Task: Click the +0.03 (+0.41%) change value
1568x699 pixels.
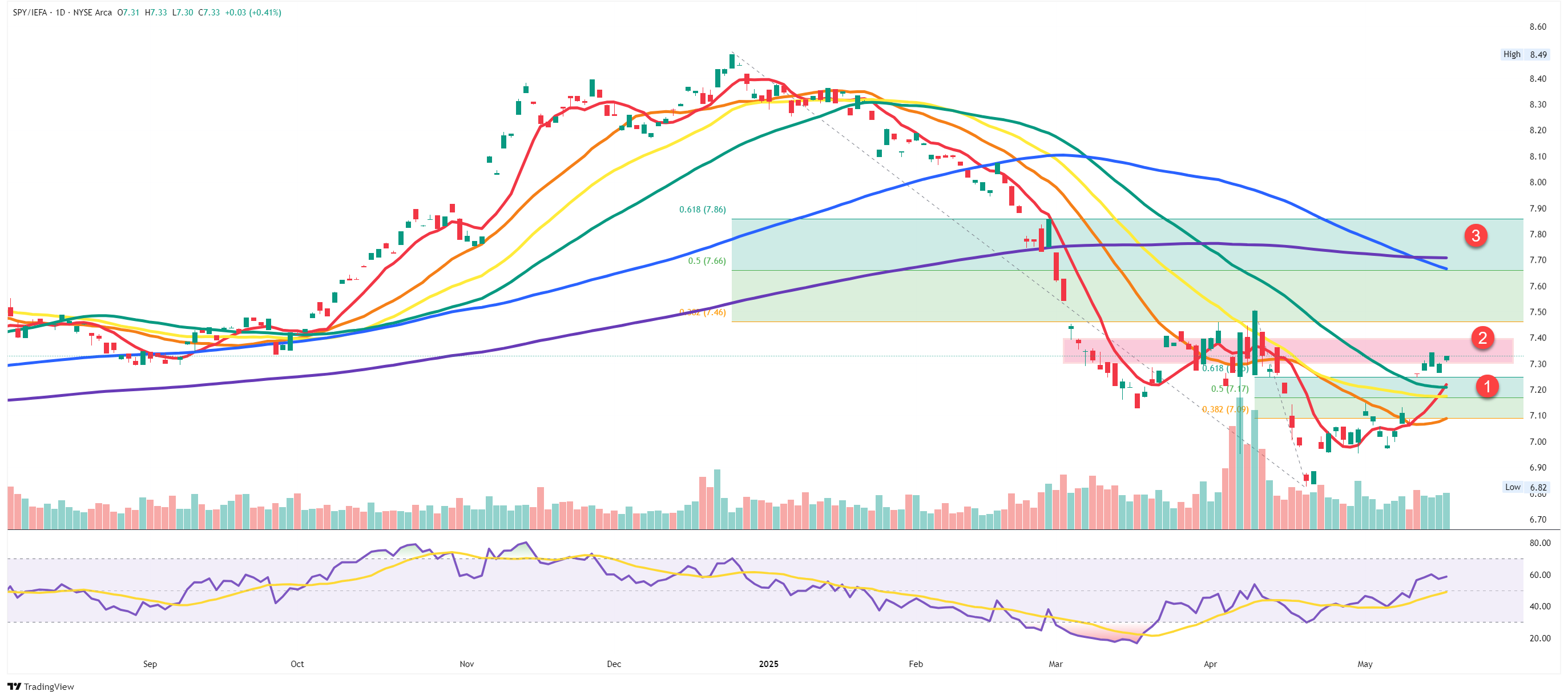Action: tap(253, 12)
